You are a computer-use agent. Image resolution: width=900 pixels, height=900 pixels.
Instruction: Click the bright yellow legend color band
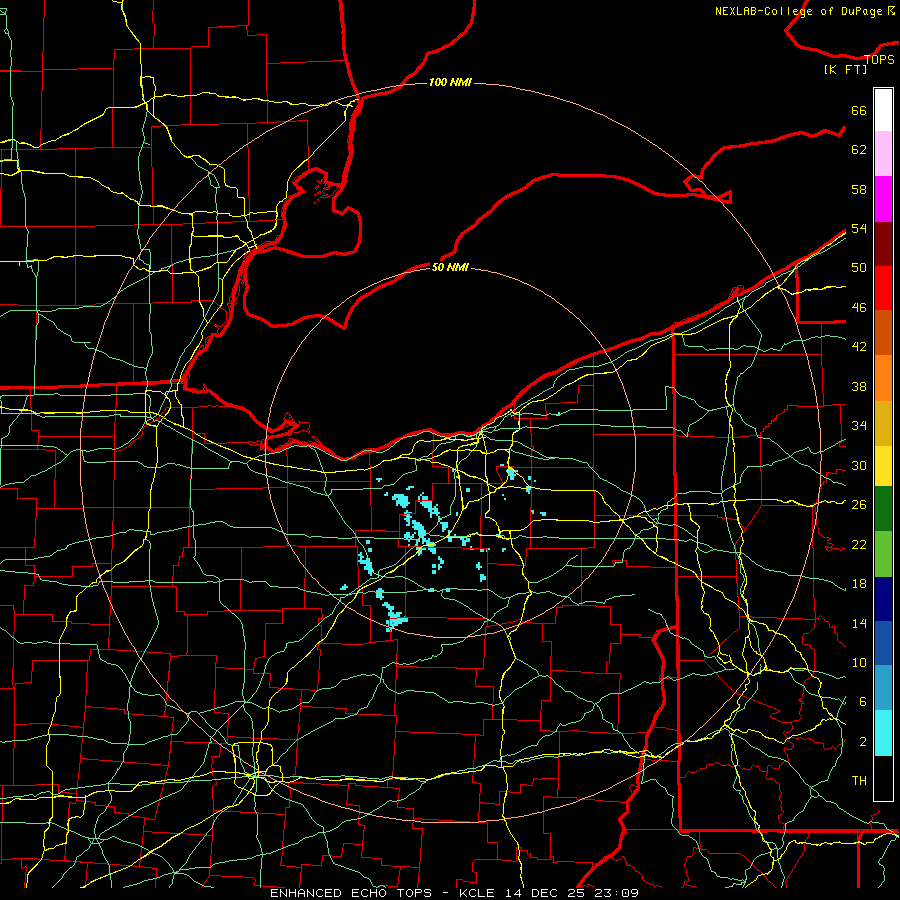[x=883, y=465]
